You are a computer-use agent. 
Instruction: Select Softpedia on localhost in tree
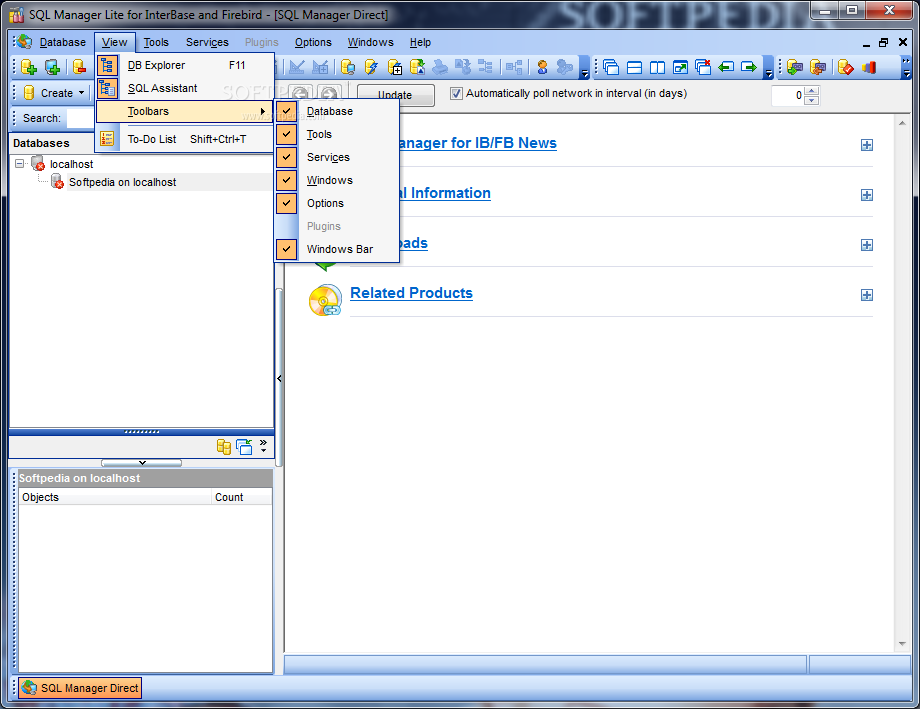click(x=122, y=182)
